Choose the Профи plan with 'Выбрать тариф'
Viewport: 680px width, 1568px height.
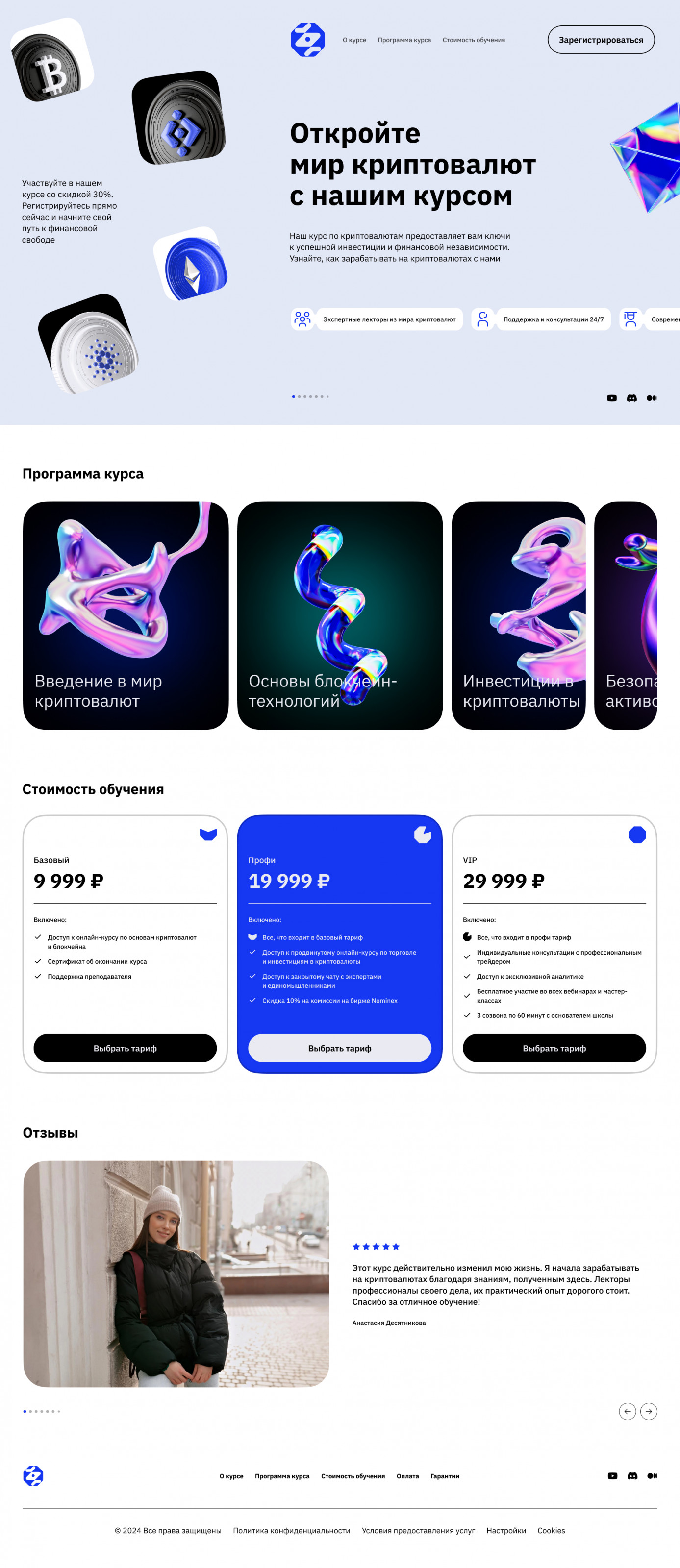tap(340, 1048)
